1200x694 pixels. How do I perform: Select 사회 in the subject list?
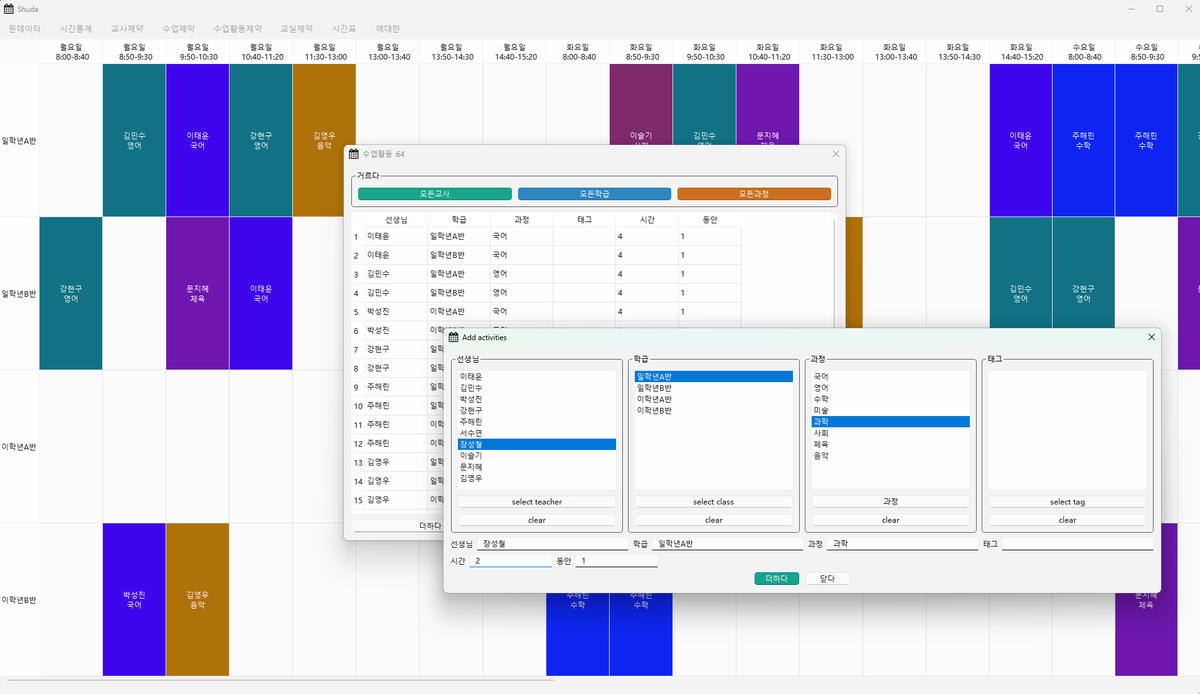point(891,433)
